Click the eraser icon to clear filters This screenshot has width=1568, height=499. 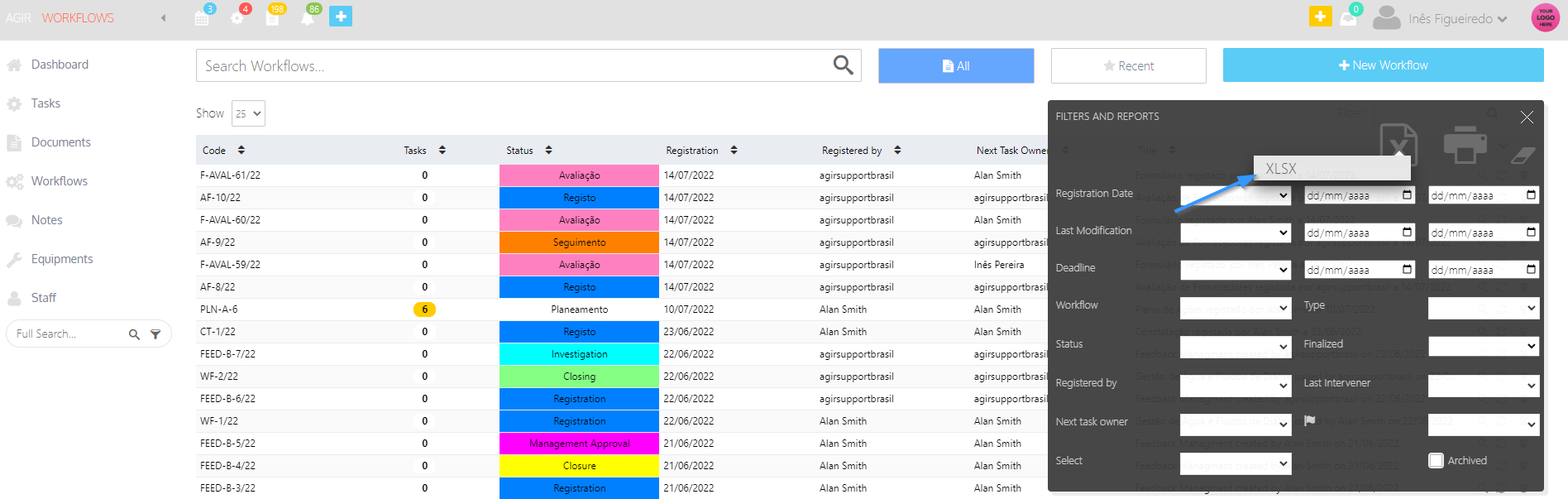click(1523, 155)
